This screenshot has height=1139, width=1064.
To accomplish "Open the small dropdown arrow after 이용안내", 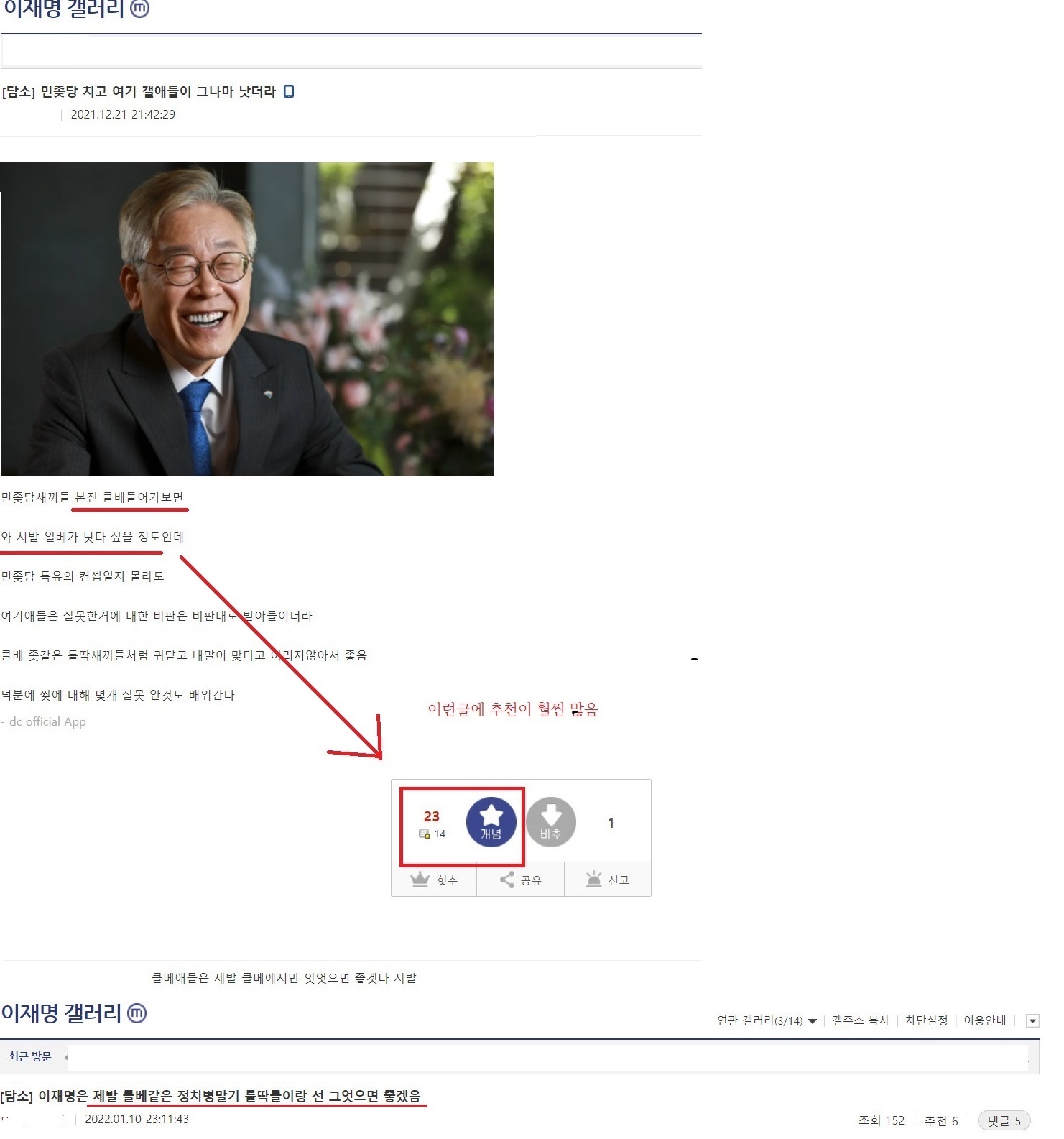I will (1032, 1020).
